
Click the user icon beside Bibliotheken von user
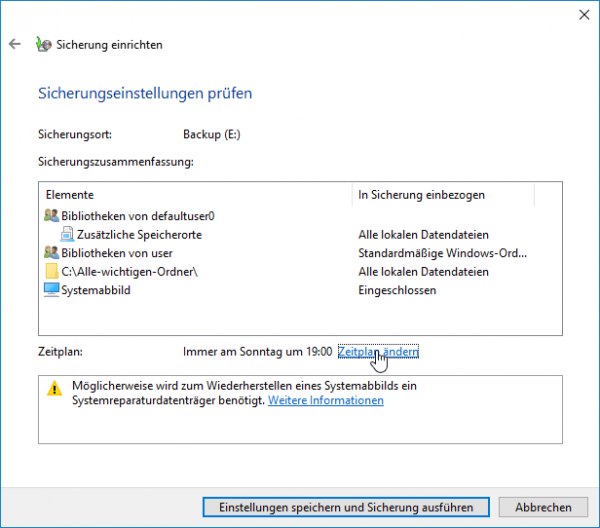tap(52, 253)
